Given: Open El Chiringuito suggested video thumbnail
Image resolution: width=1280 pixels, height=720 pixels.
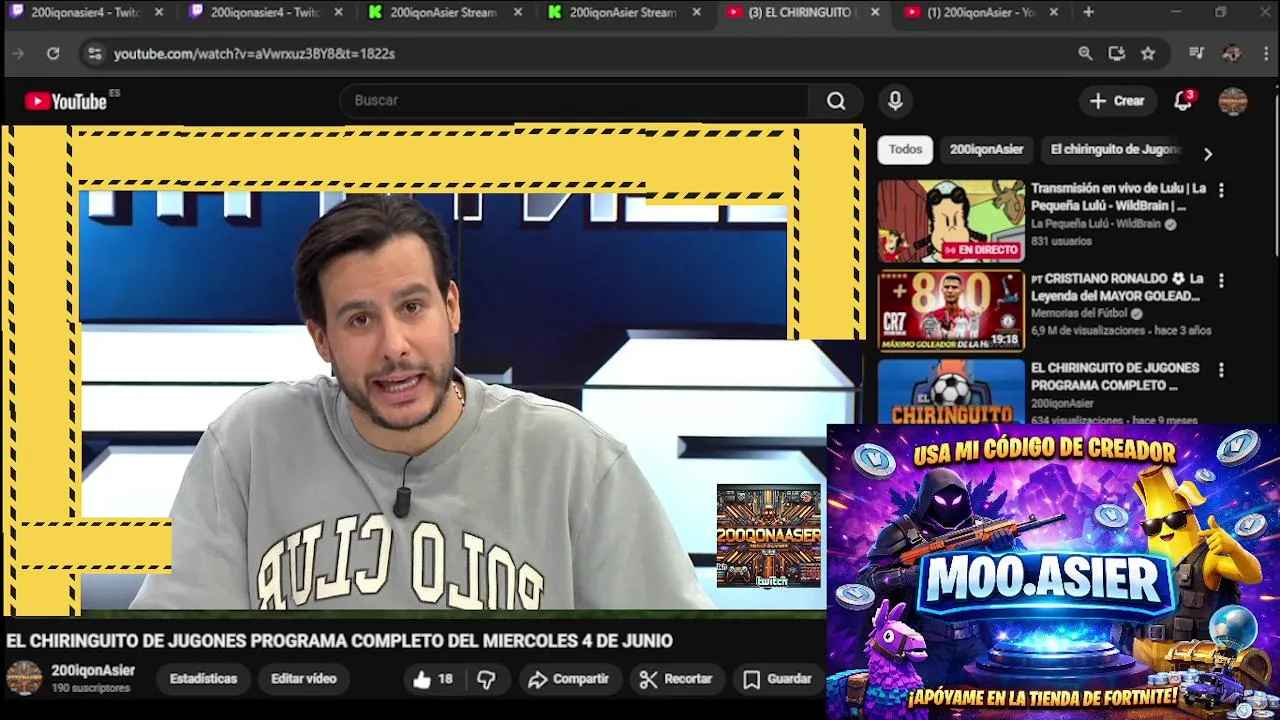Looking at the screenshot, I should point(951,392).
